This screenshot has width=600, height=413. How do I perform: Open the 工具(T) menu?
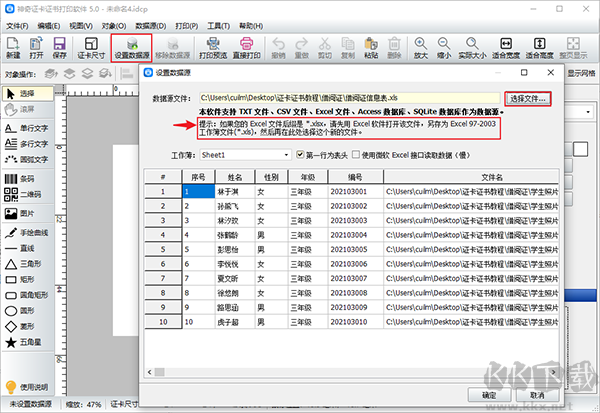(x=218, y=26)
